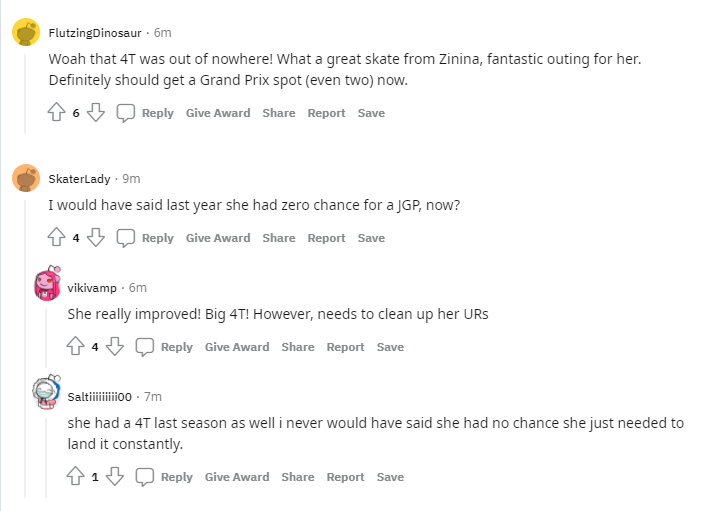Reply to Saltiiiiiiiii00's comment
Viewport: 722px width, 511px height.
166,477
